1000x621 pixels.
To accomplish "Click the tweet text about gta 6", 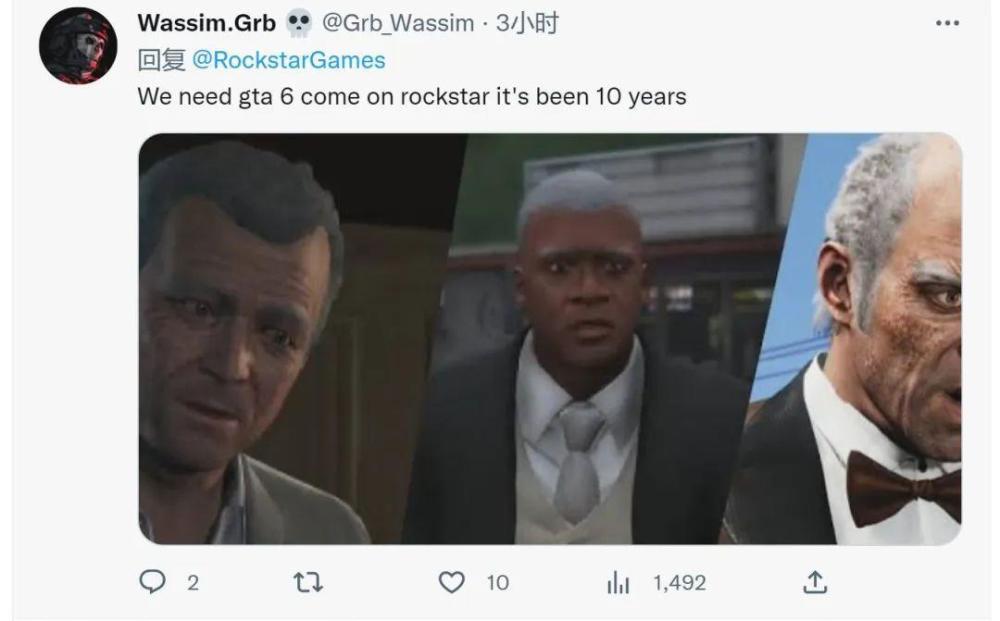I will pos(412,97).
